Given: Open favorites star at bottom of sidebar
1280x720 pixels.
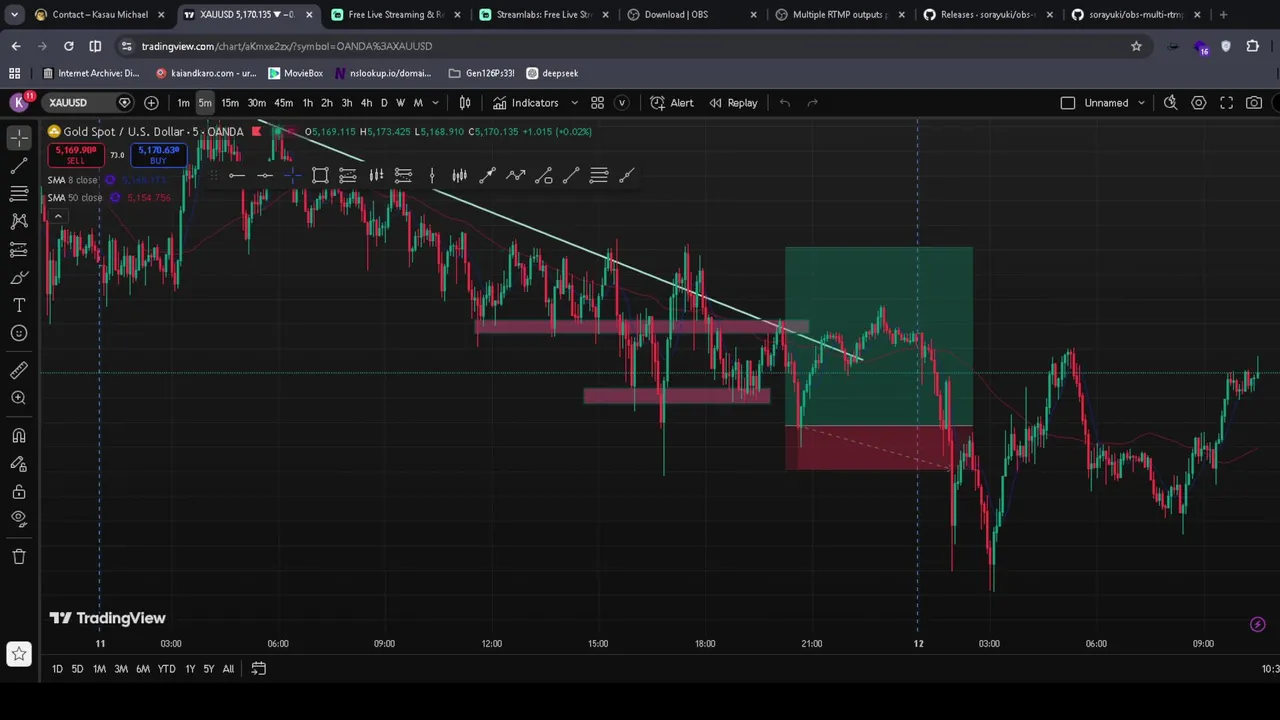Looking at the screenshot, I should click(x=19, y=654).
